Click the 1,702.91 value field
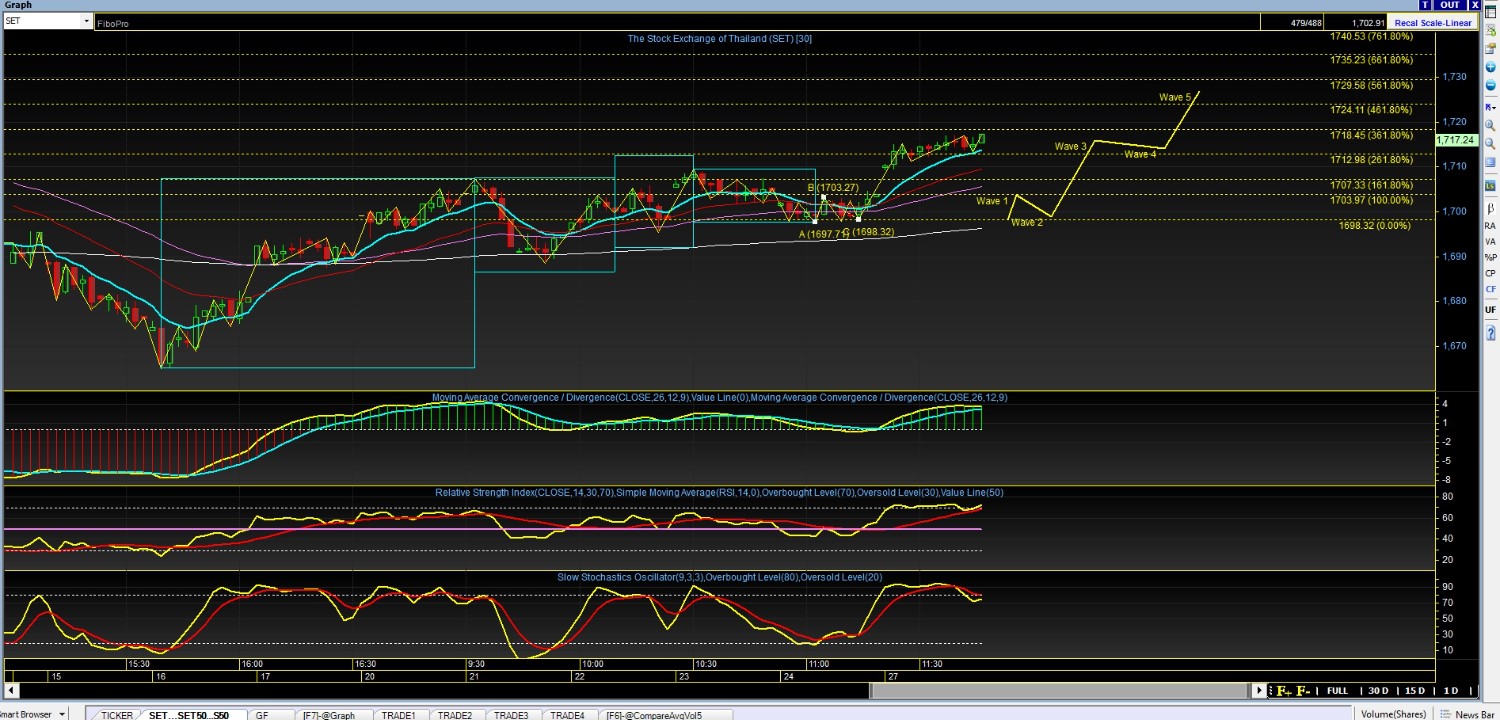This screenshot has width=1500, height=720. tap(1368, 23)
